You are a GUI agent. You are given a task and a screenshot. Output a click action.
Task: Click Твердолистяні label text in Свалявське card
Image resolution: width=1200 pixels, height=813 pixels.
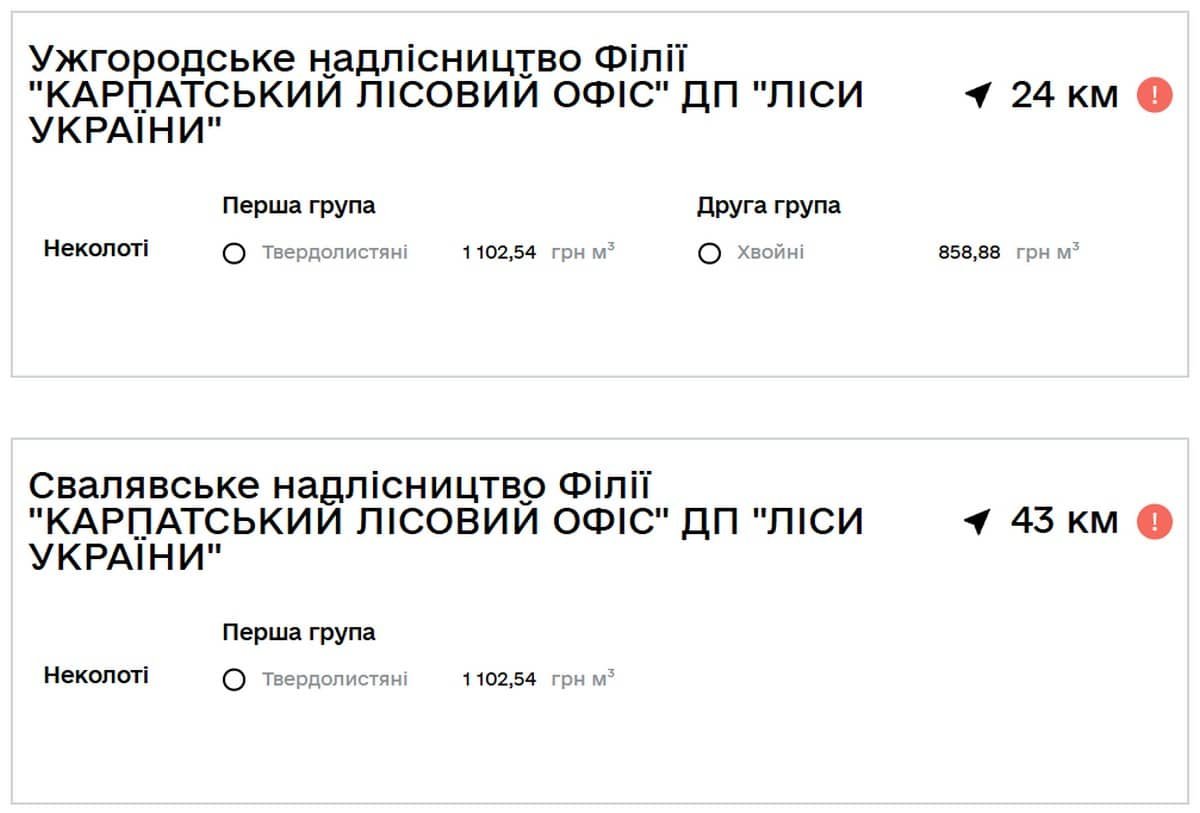335,680
